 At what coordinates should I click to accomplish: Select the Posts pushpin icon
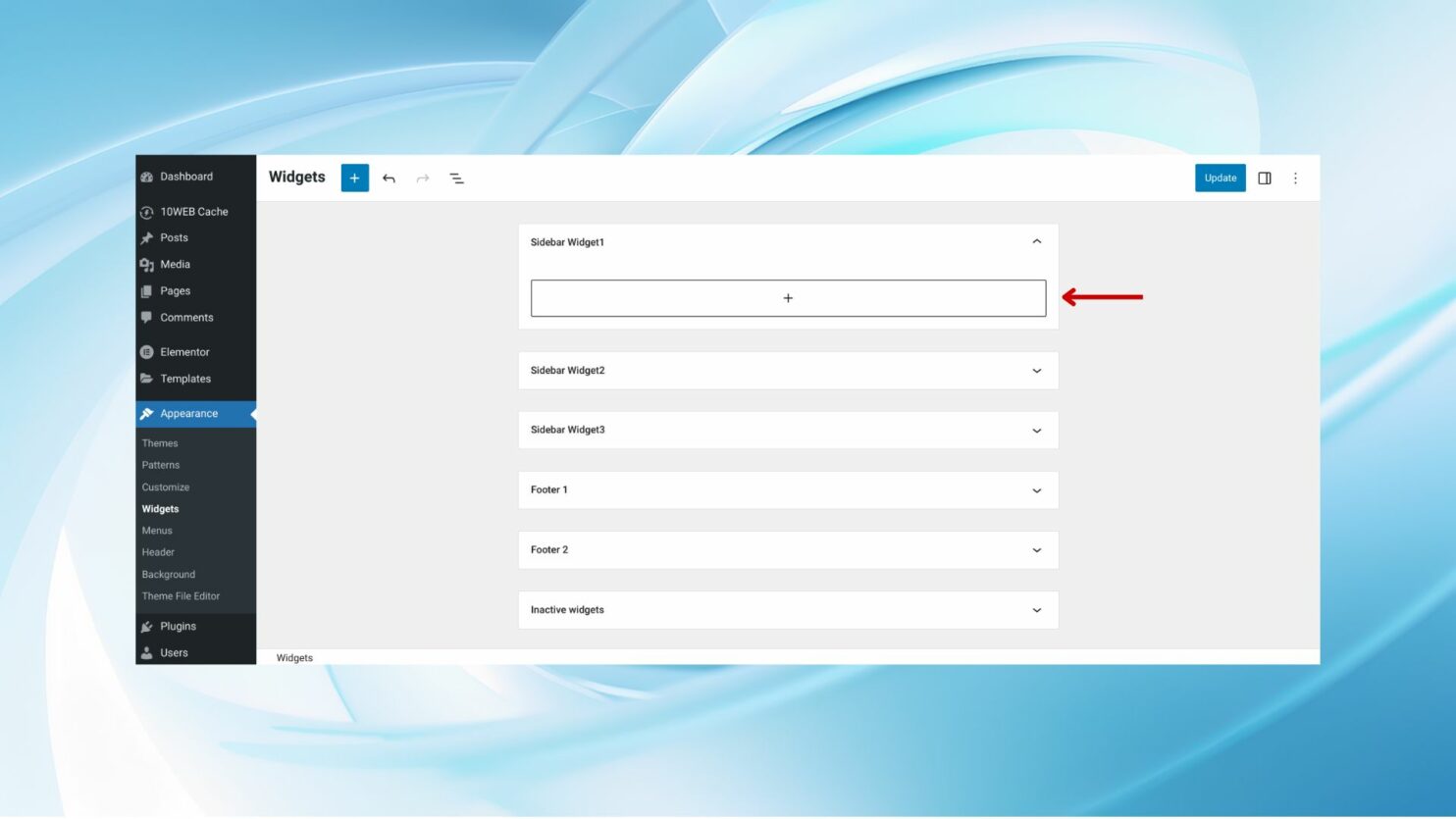[147, 237]
